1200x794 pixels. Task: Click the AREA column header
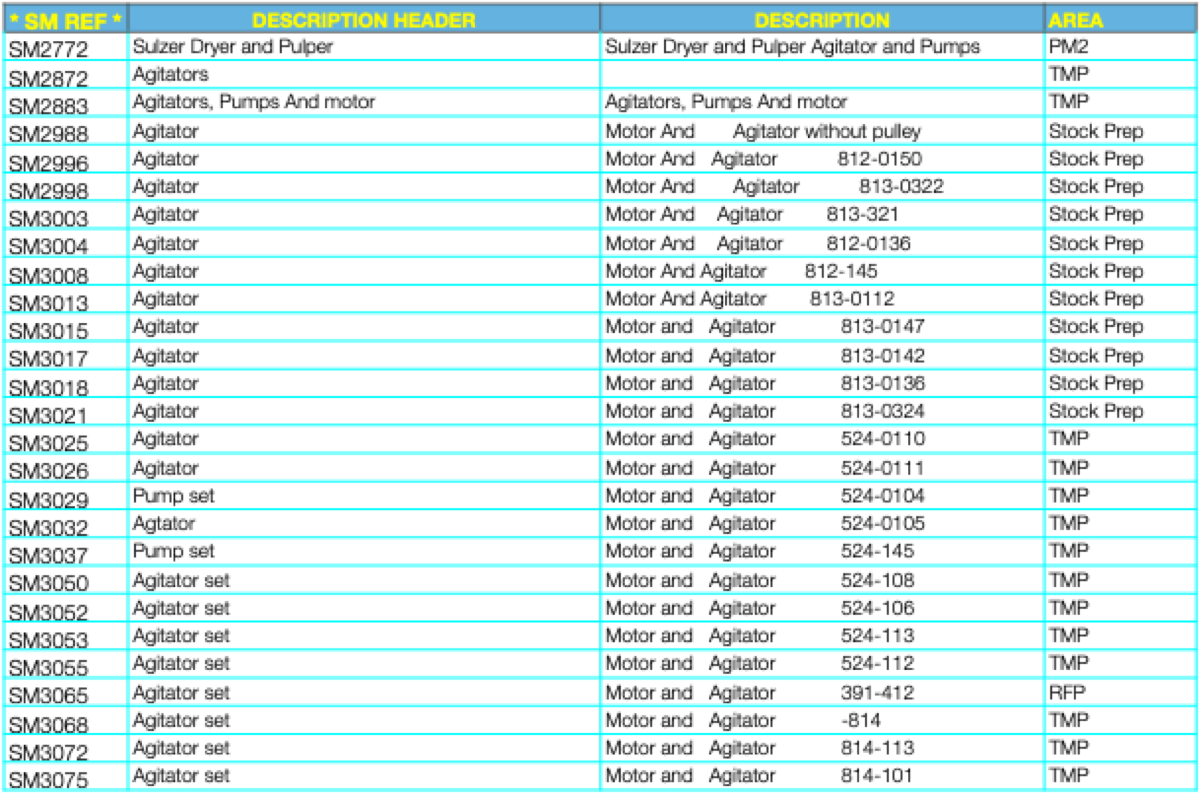(x=1120, y=19)
